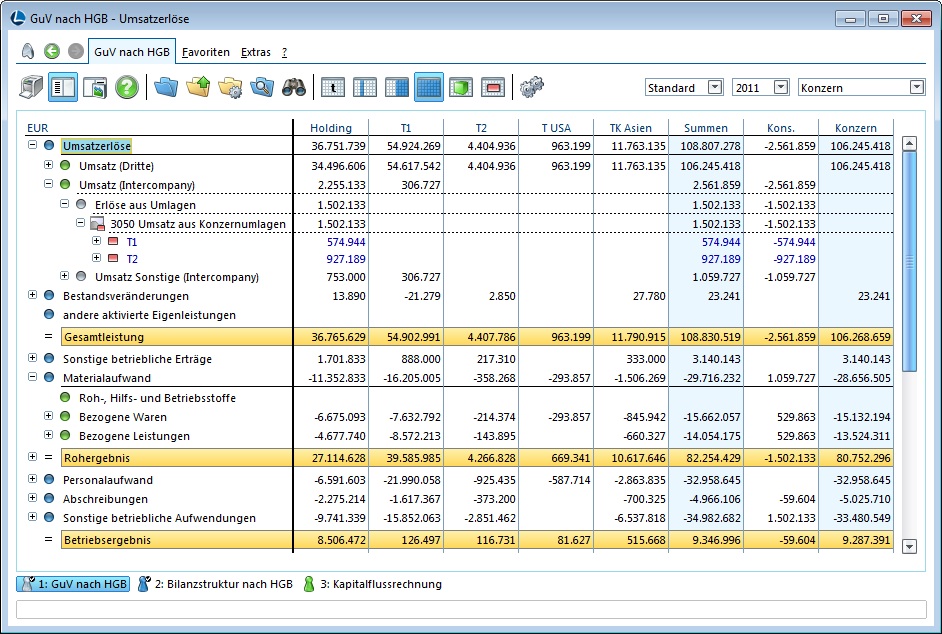Open the Standard dropdown
This screenshot has height=634, width=942.
714,87
